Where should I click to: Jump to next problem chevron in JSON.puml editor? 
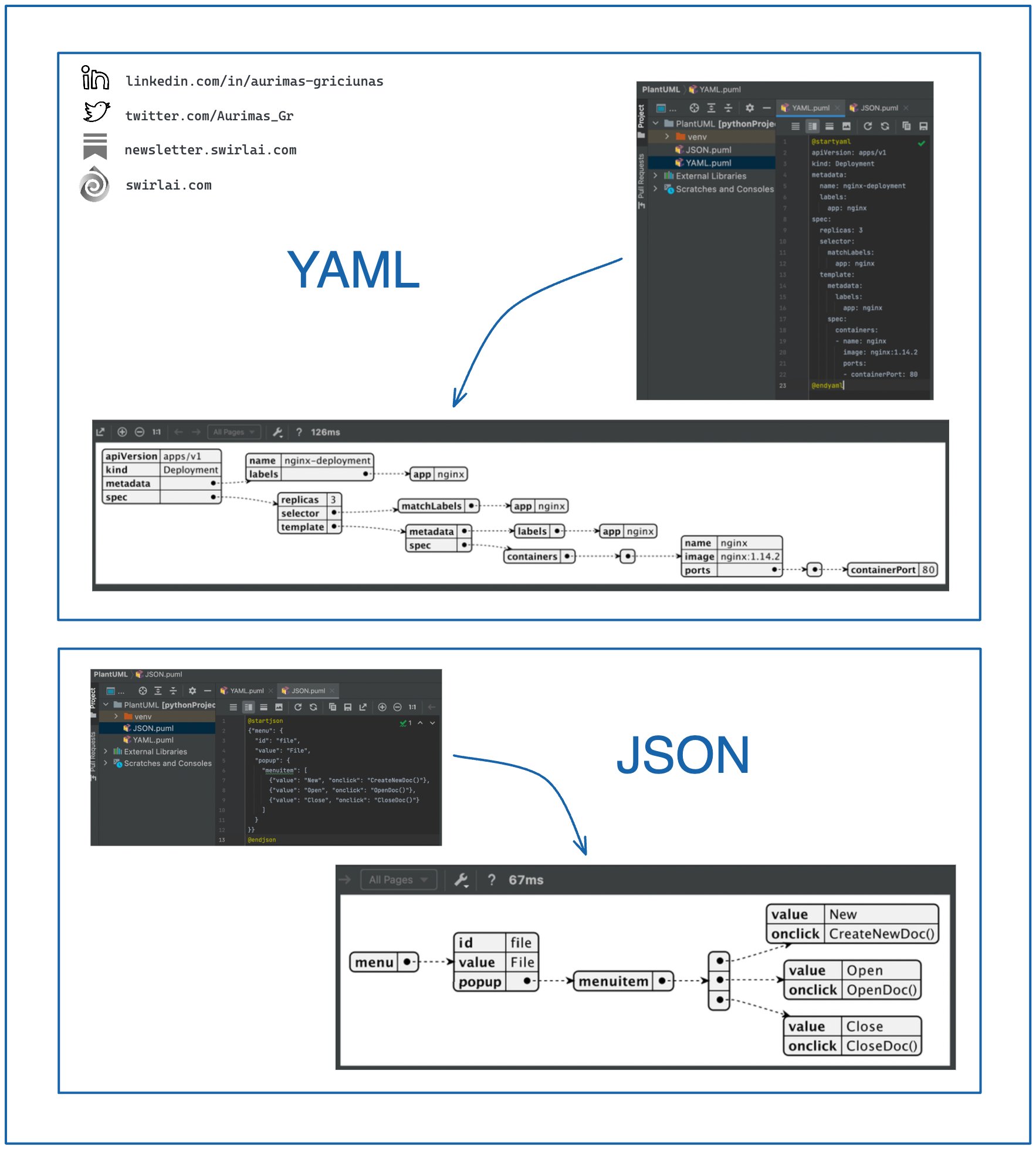pyautogui.click(x=433, y=723)
